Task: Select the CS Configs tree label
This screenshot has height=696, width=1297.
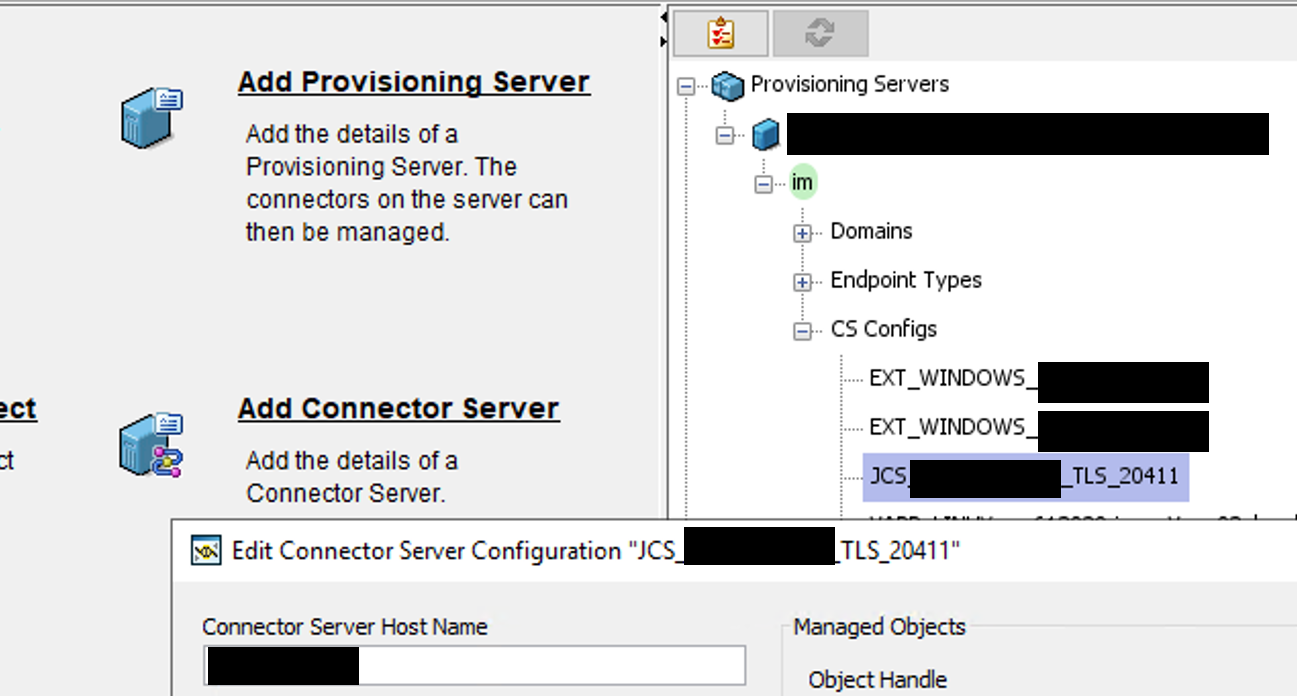Action: (x=883, y=329)
